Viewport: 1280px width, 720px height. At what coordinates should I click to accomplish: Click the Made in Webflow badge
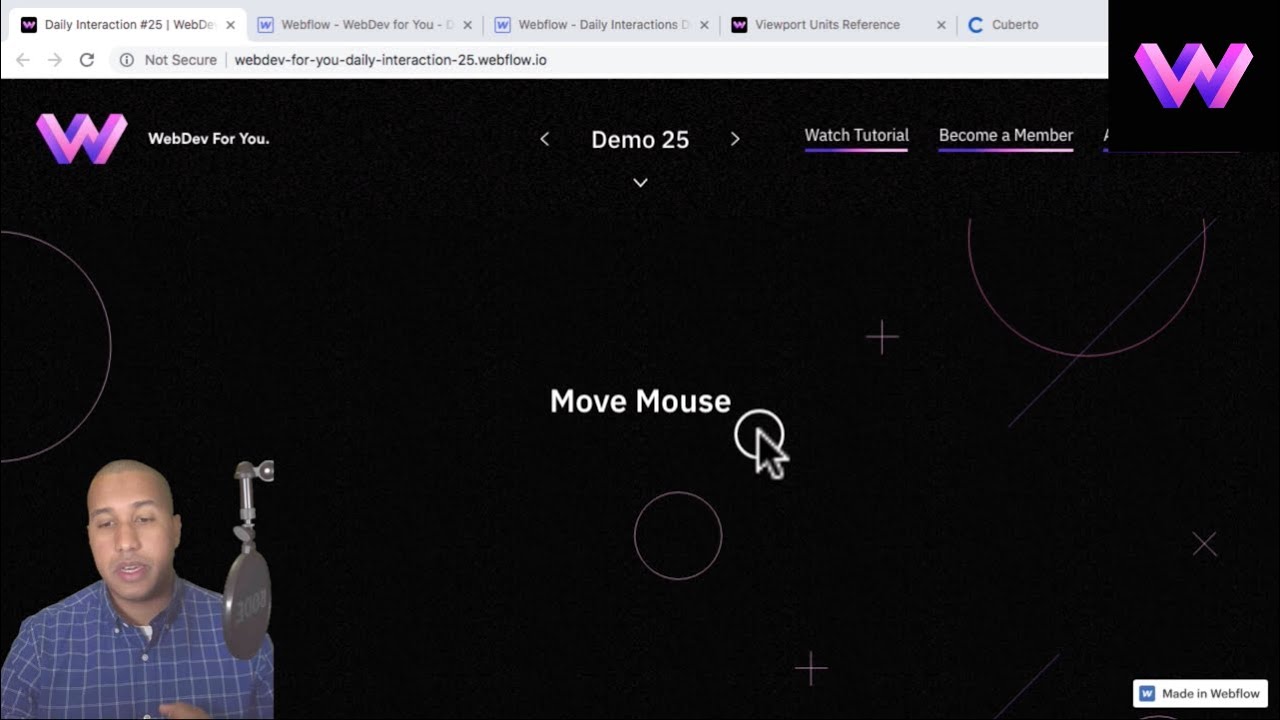(x=1201, y=694)
